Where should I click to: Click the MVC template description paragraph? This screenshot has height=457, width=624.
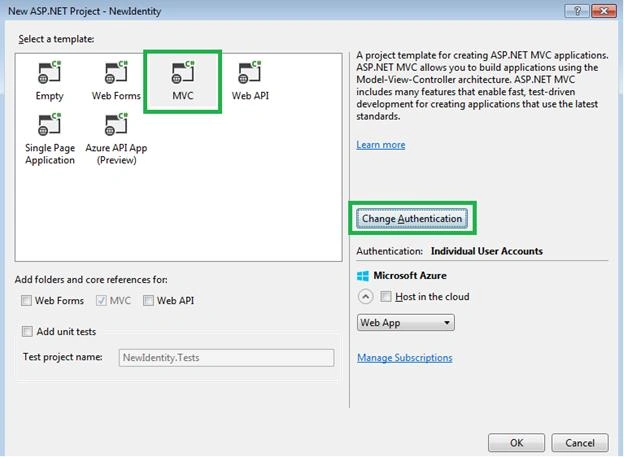tap(482, 86)
